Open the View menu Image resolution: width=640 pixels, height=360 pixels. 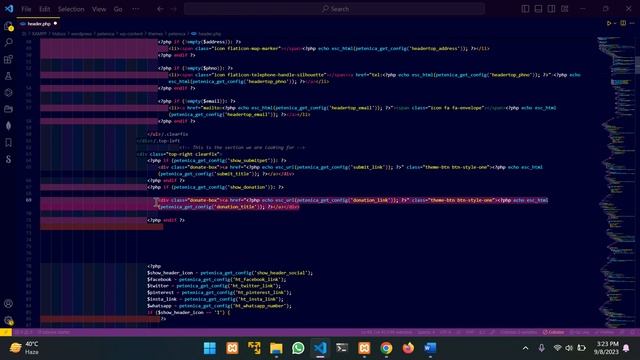coord(99,9)
